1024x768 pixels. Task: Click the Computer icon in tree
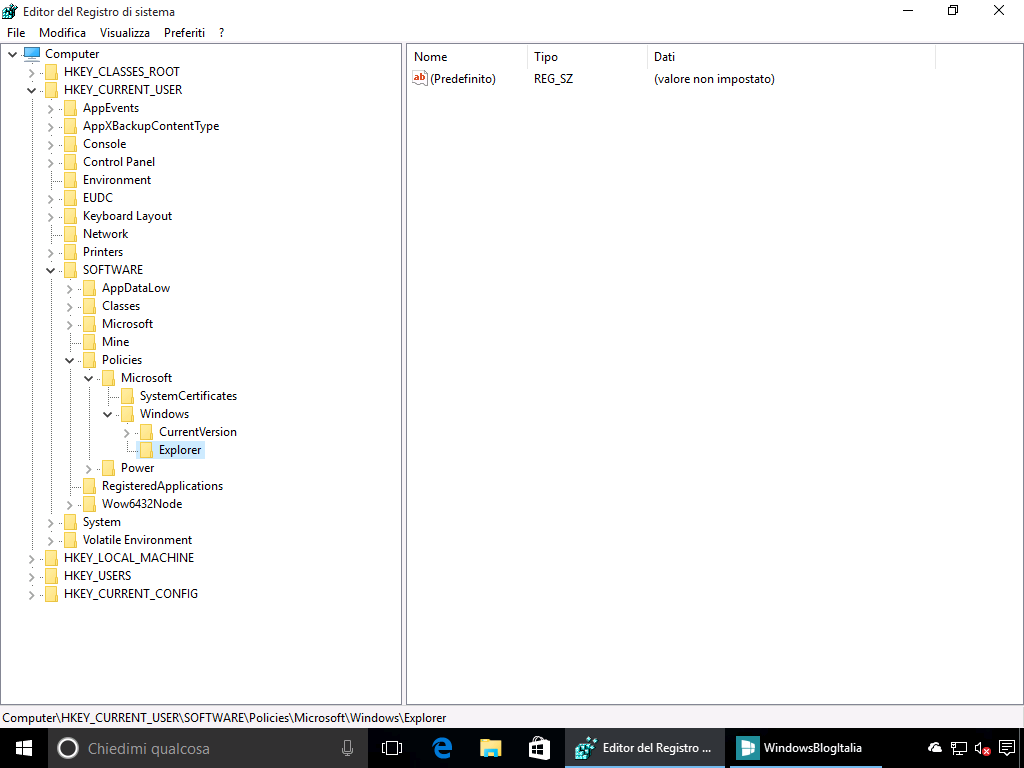tap(32, 54)
